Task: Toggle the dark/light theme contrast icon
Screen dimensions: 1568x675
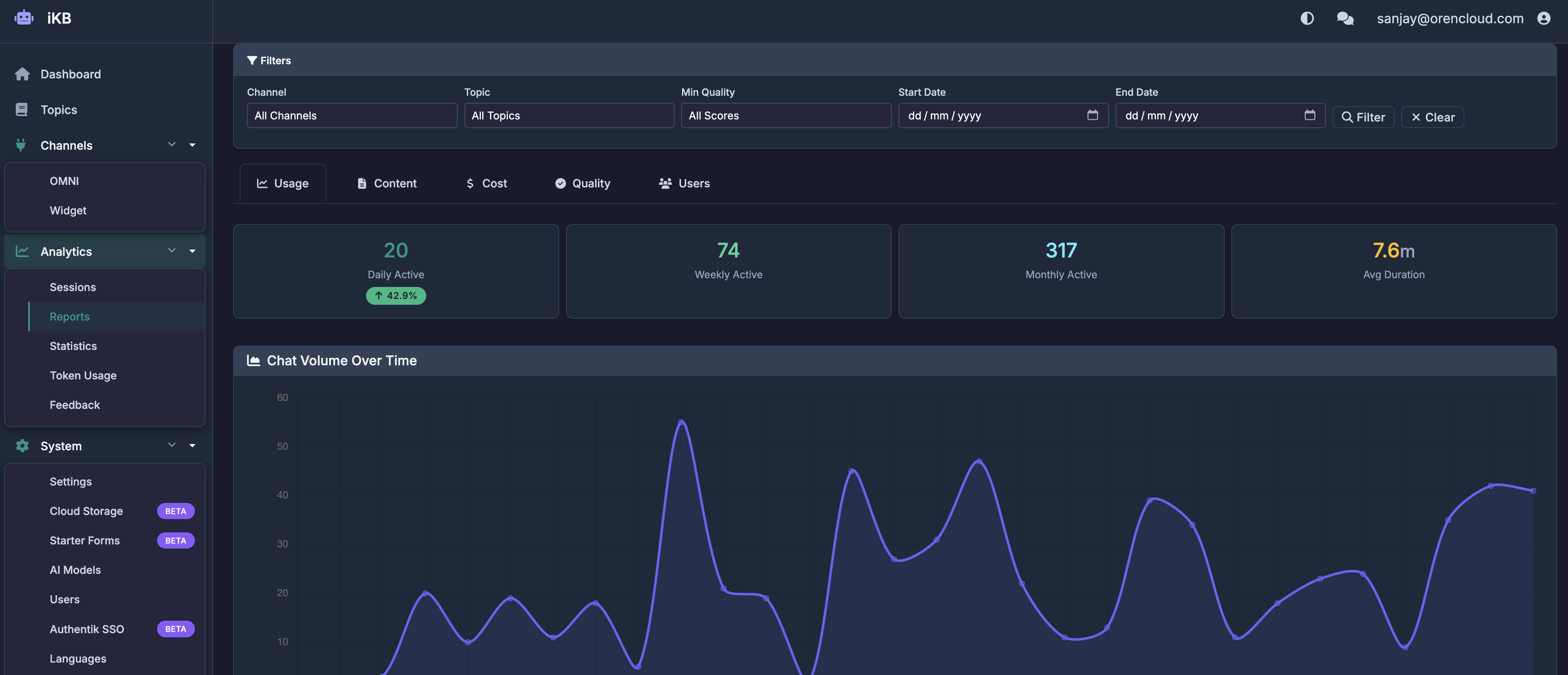Action: [1307, 18]
